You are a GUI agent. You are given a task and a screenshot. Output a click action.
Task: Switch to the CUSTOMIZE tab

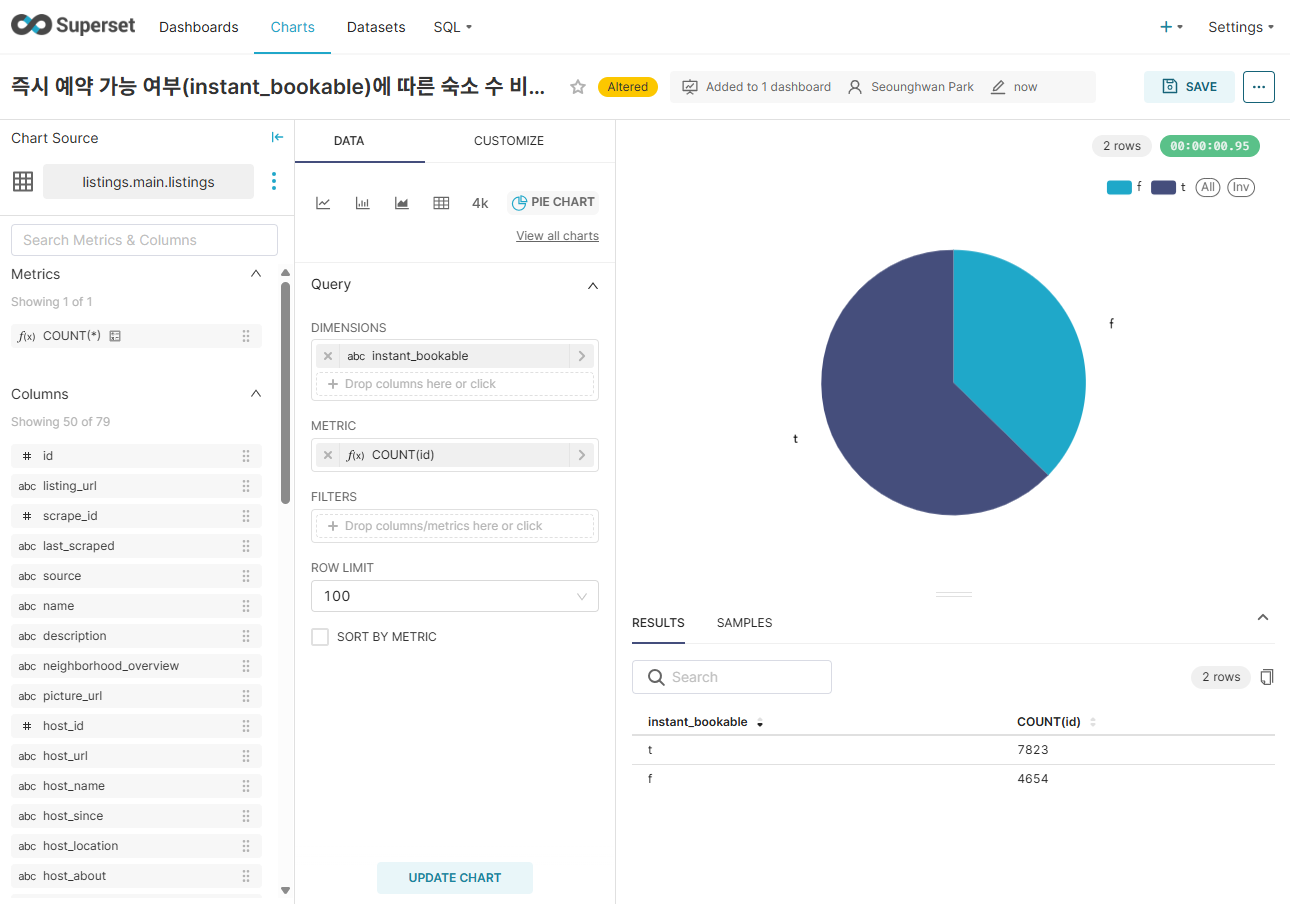(x=509, y=141)
